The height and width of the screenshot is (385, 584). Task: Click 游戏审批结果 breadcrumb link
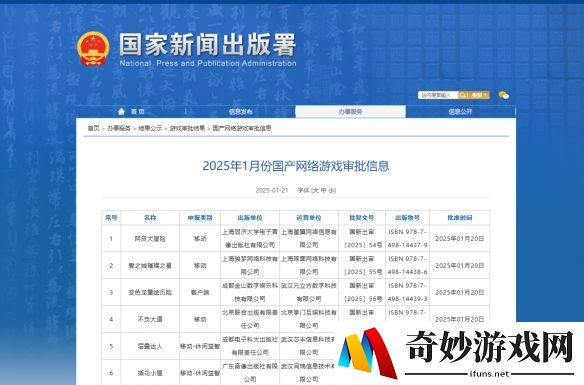pos(187,128)
